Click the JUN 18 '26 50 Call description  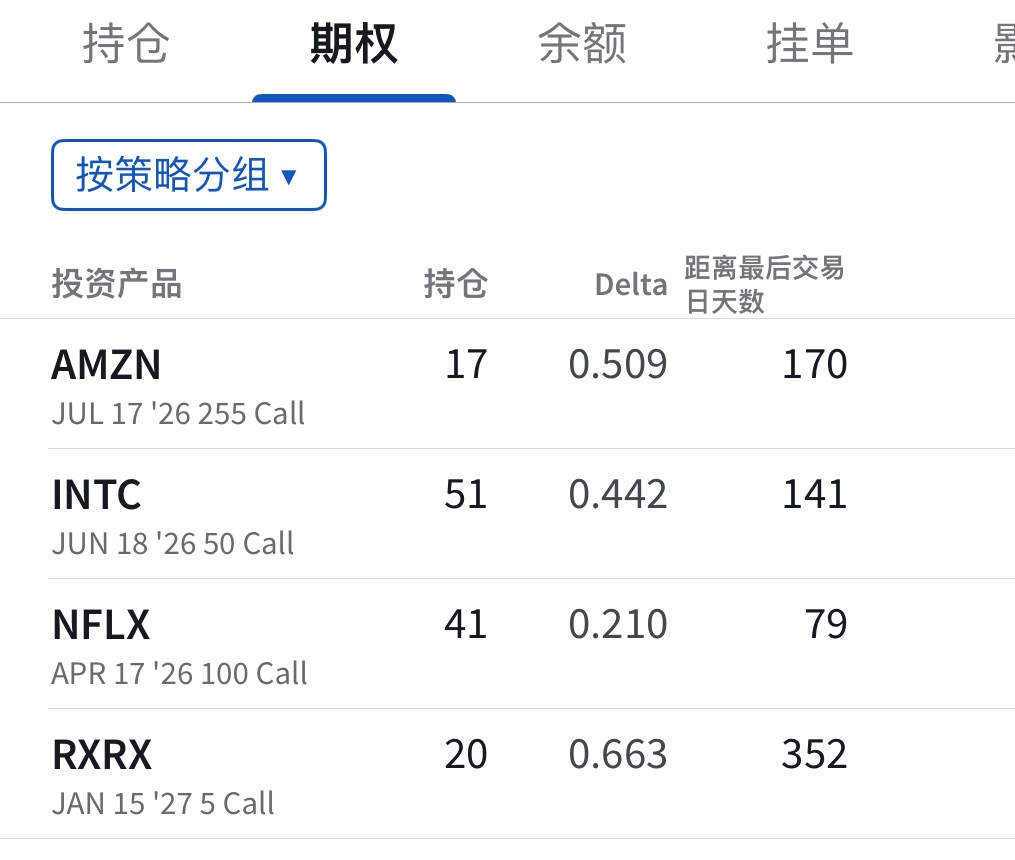(172, 544)
